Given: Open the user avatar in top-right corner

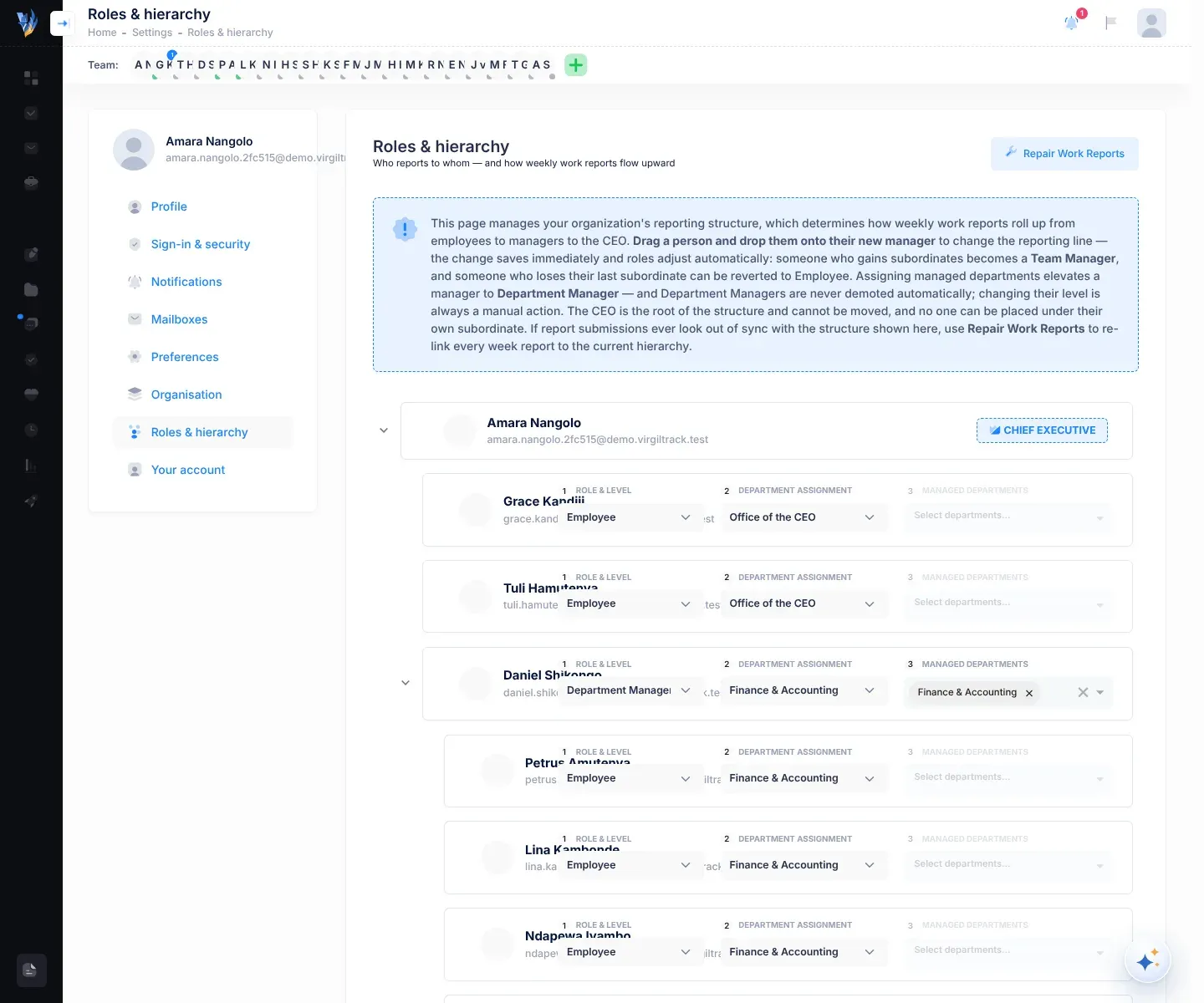Looking at the screenshot, I should tap(1151, 23).
